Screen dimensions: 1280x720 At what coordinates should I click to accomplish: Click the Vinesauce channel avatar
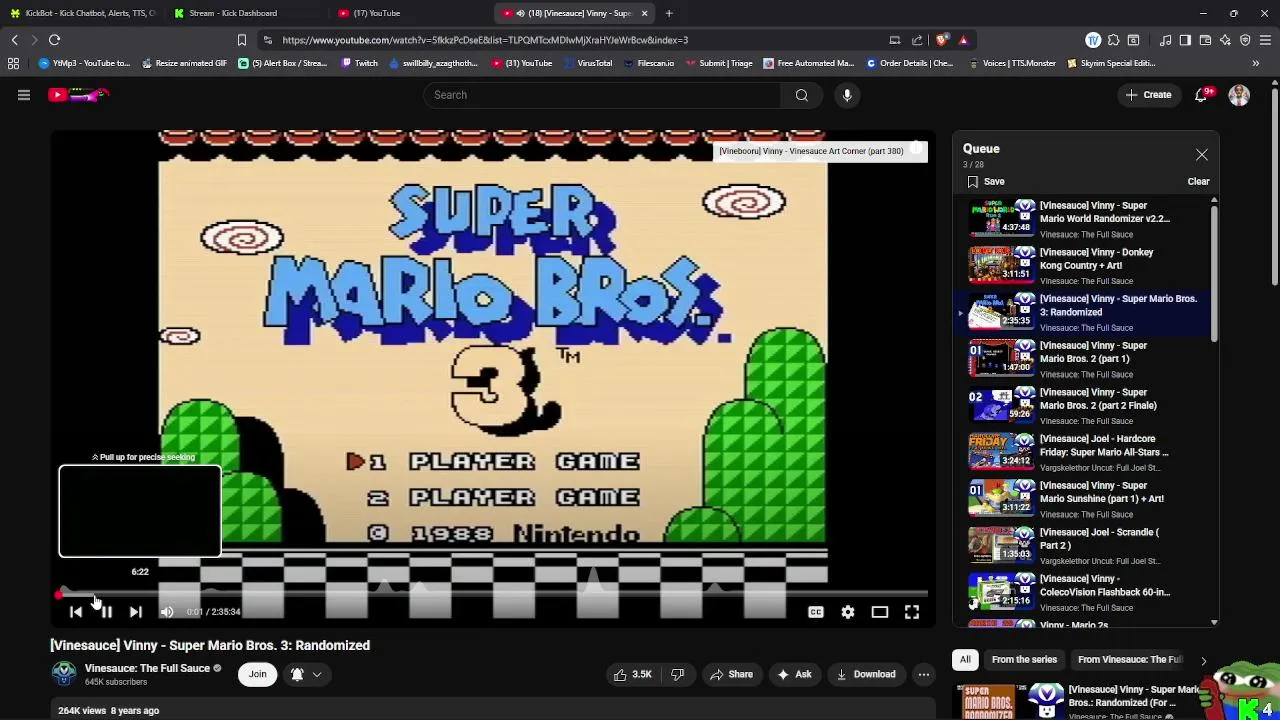pos(64,673)
